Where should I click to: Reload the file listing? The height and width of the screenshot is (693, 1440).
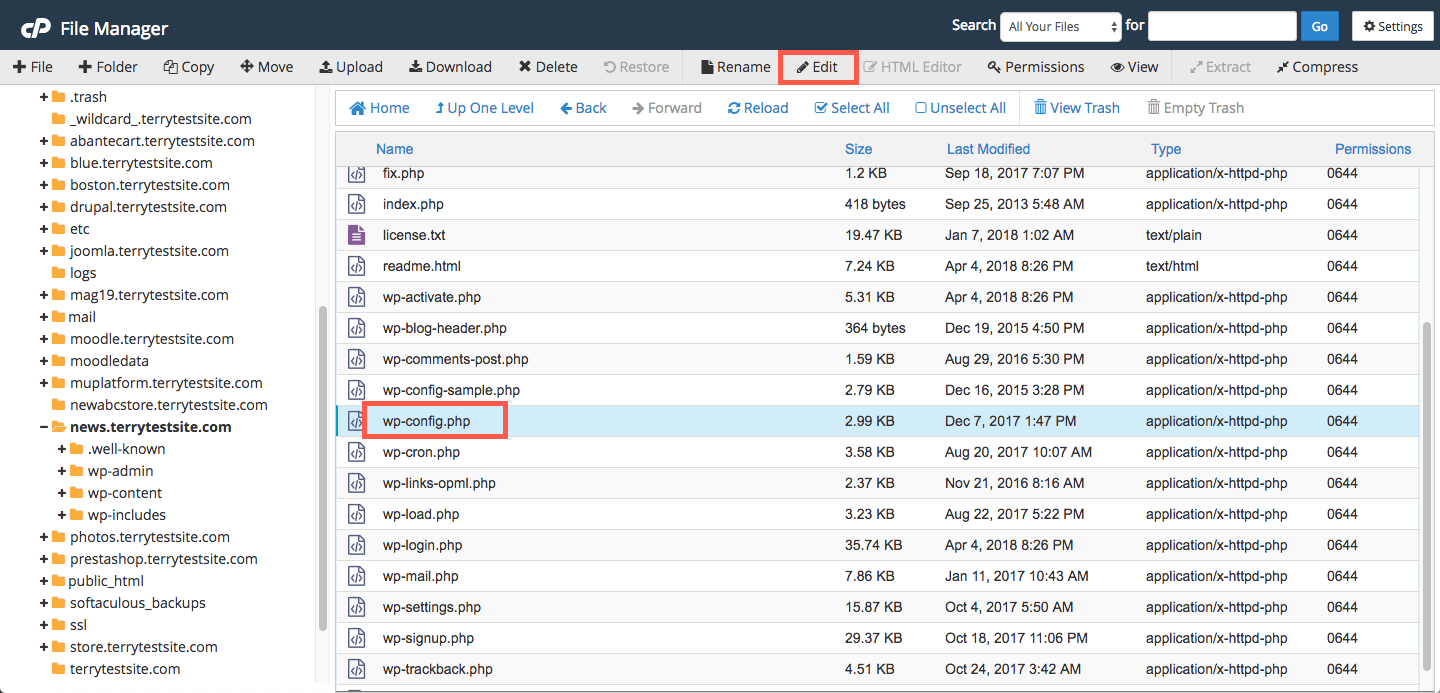(758, 108)
